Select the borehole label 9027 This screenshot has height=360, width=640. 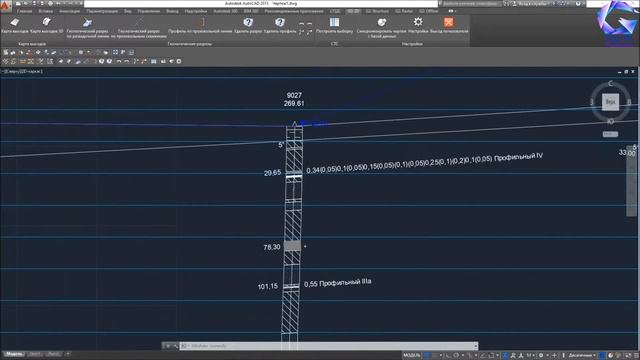tap(294, 96)
